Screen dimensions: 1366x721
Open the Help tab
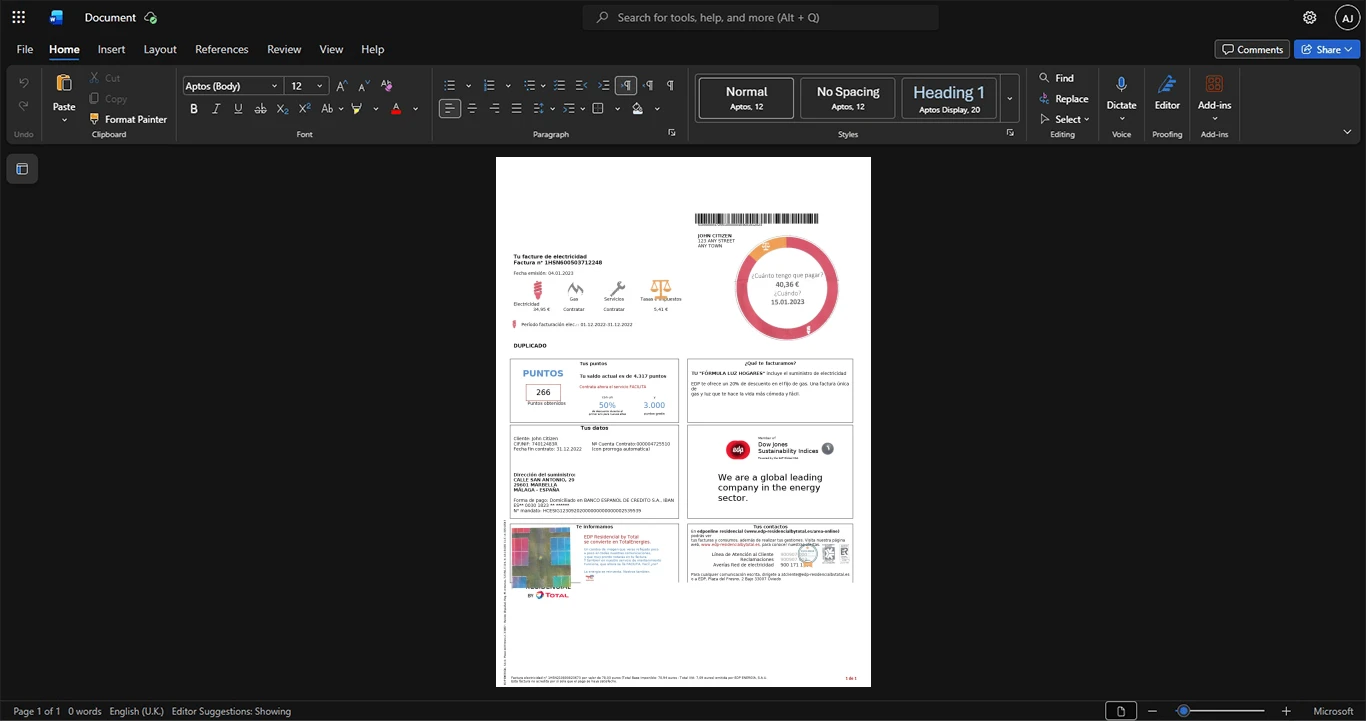[372, 49]
